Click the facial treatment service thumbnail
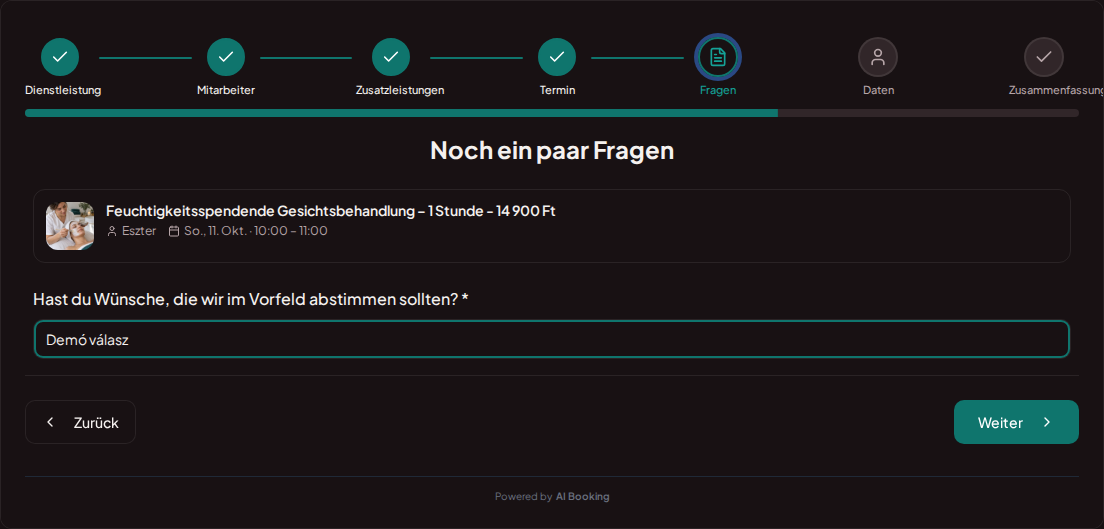The image size is (1104, 529). click(x=70, y=226)
